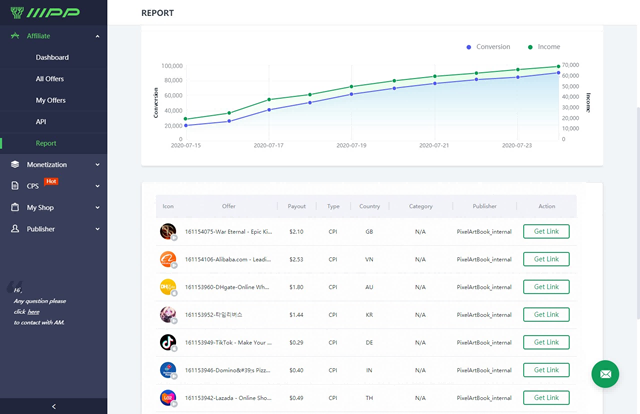This screenshot has width=640, height=414.
Task: Open the Dashboard menu item
Action: click(x=52, y=57)
